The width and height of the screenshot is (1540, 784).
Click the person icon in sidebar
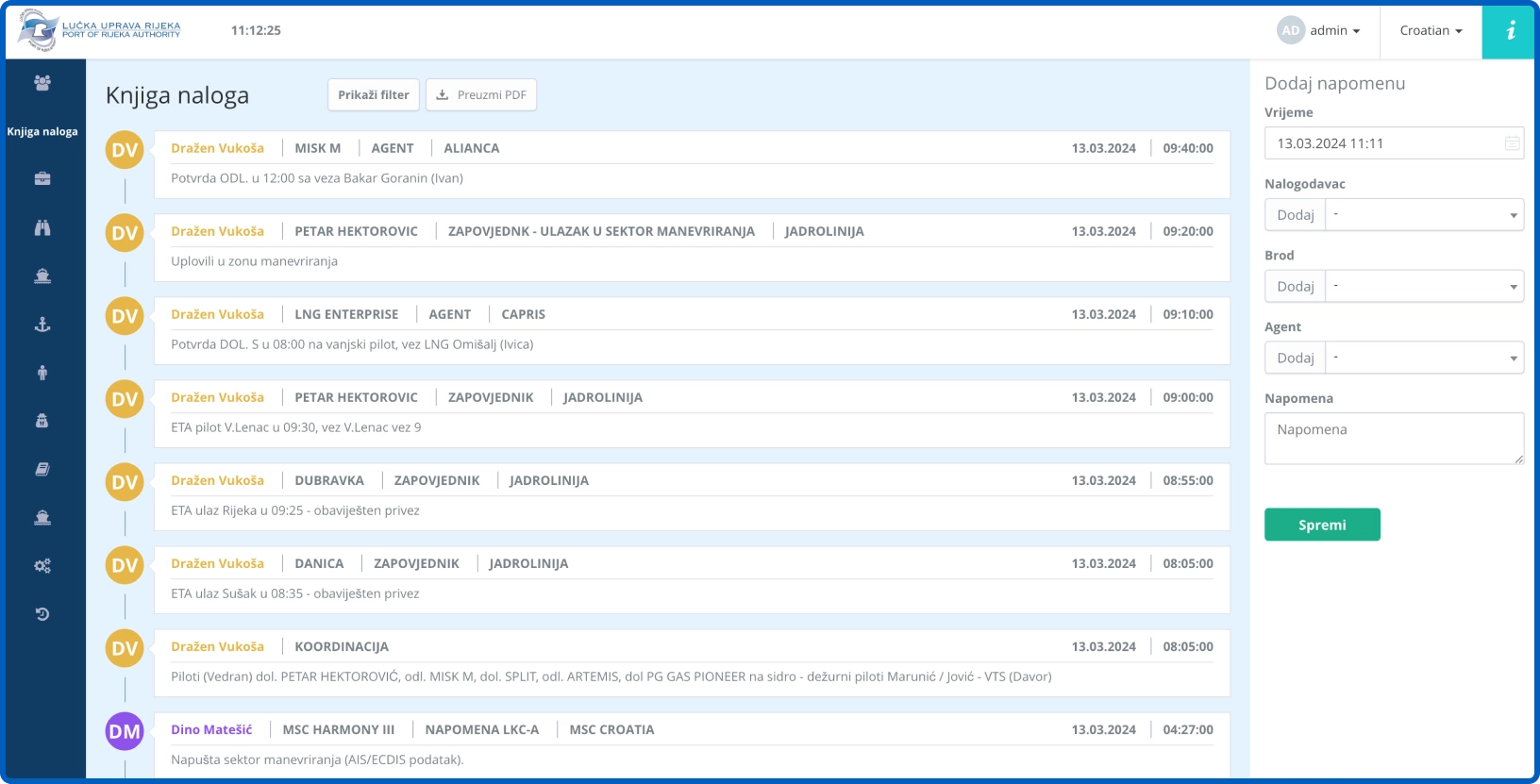click(42, 373)
